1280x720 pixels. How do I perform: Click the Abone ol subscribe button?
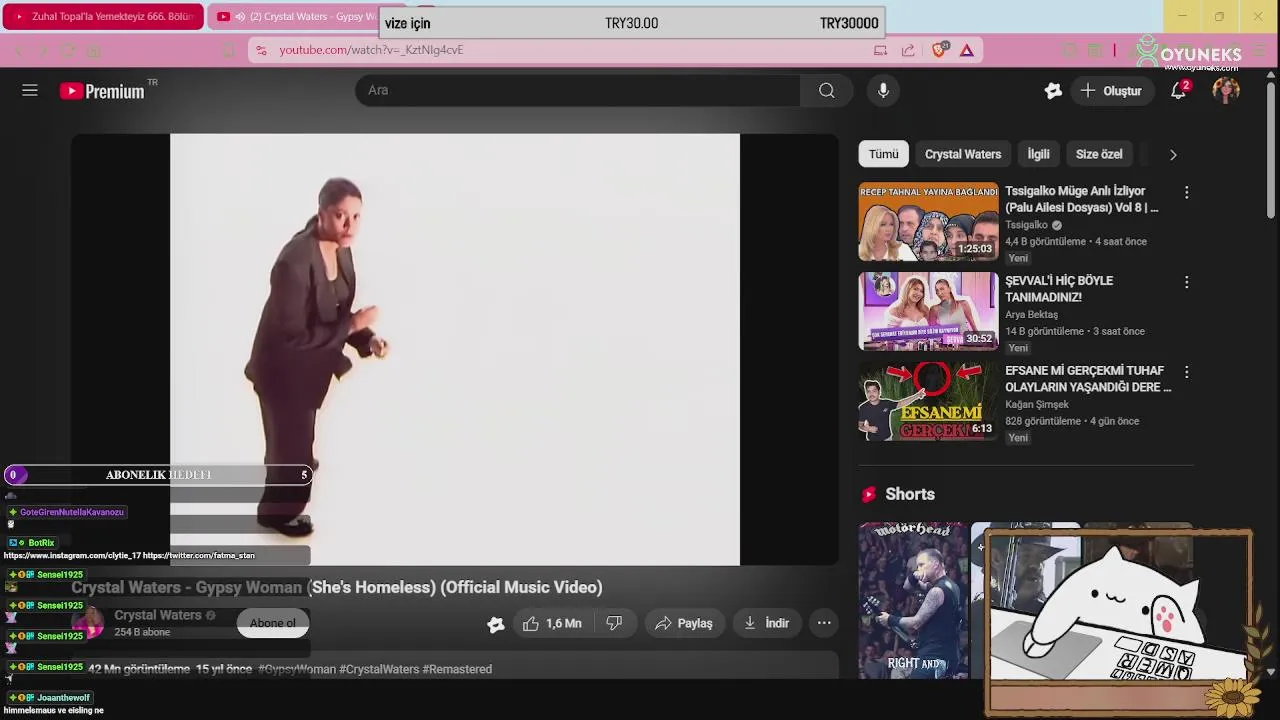pyautogui.click(x=273, y=623)
